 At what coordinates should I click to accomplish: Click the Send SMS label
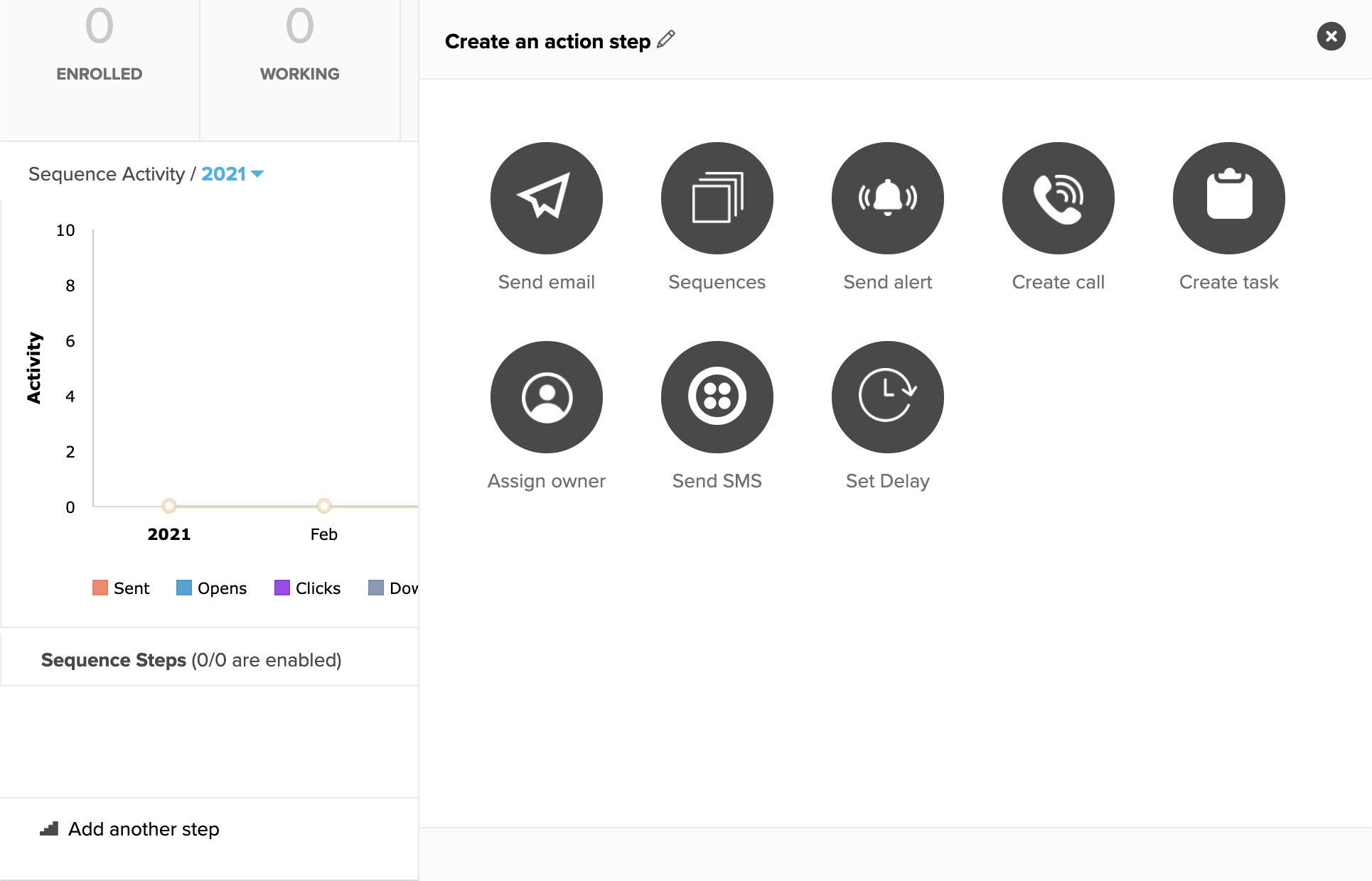click(717, 481)
